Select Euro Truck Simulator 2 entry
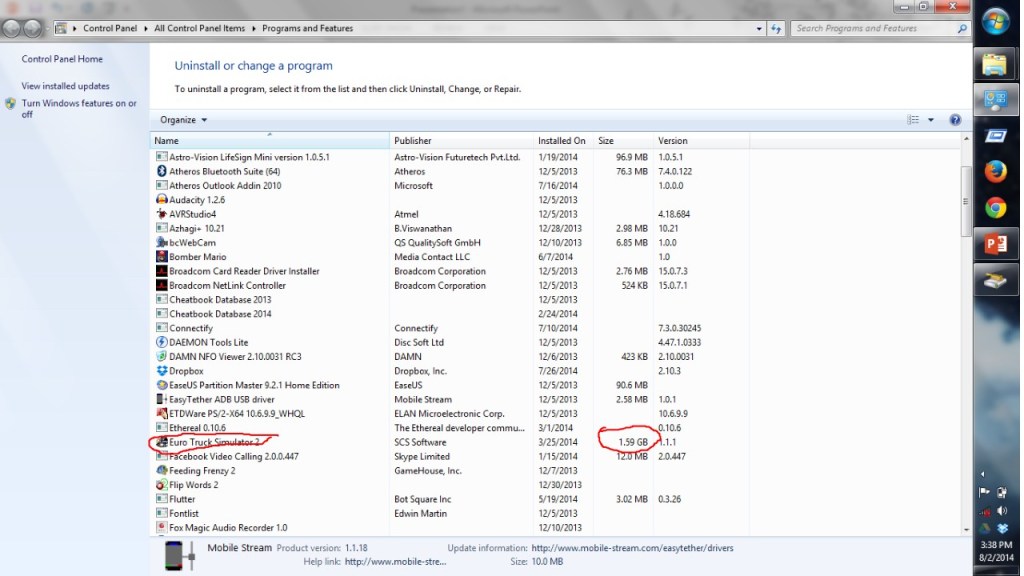This screenshot has height=576, width=1024. 214,442
